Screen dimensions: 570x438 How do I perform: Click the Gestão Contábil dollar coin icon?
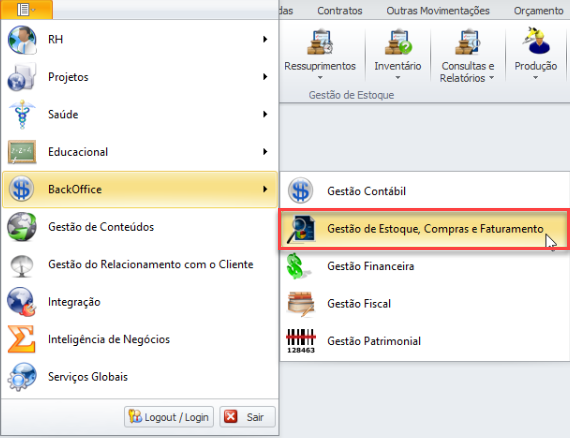300,190
